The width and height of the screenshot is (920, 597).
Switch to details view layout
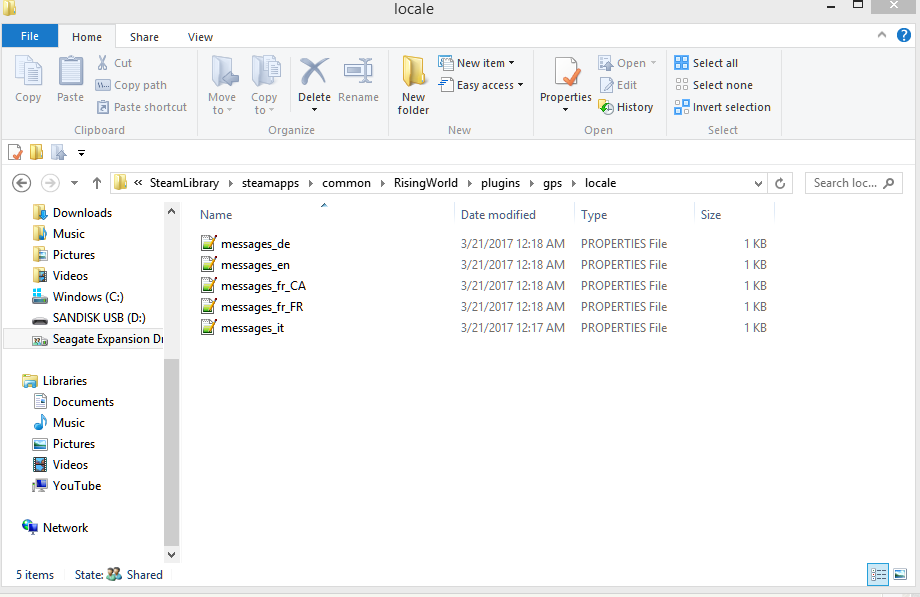(x=878, y=574)
